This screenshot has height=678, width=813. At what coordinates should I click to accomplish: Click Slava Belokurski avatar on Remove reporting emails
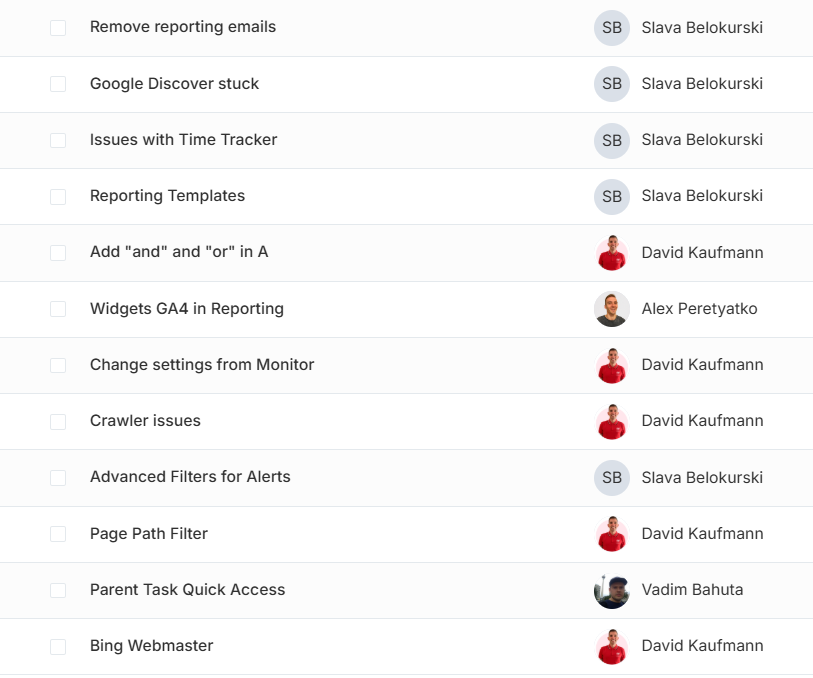[611, 28]
